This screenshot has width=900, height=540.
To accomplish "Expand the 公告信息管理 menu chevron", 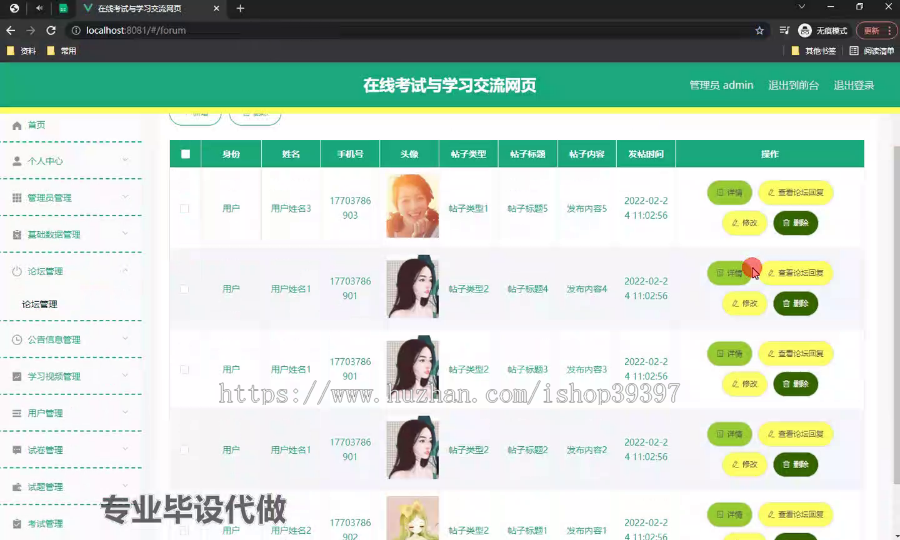I will click(x=125, y=339).
